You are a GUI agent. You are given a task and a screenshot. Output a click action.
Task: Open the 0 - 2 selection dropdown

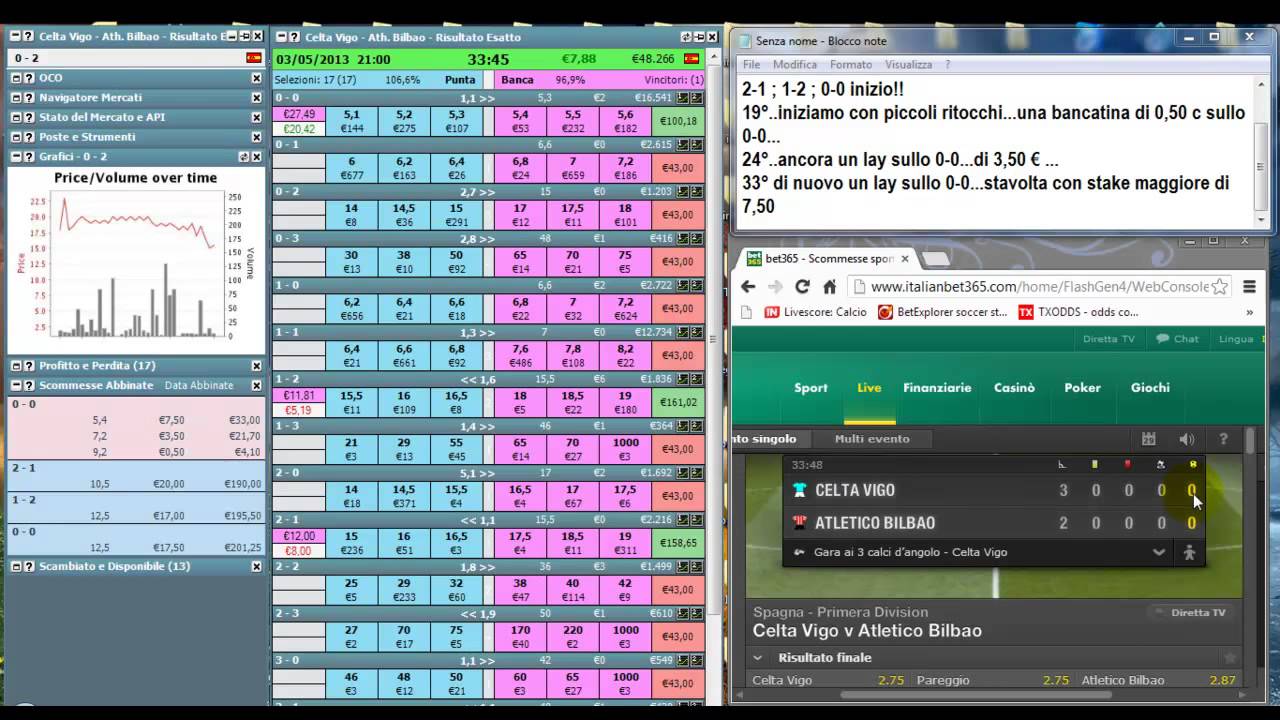click(135, 58)
